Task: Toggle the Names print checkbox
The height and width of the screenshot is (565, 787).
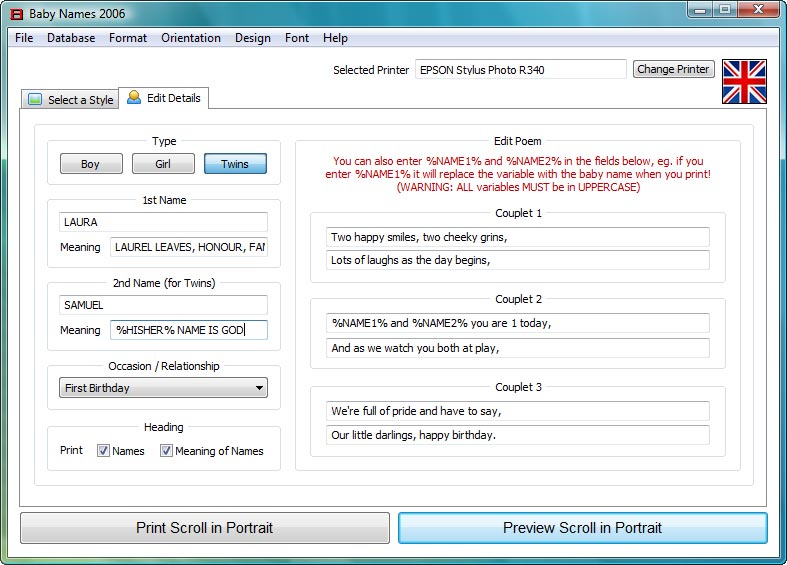Action: point(103,451)
